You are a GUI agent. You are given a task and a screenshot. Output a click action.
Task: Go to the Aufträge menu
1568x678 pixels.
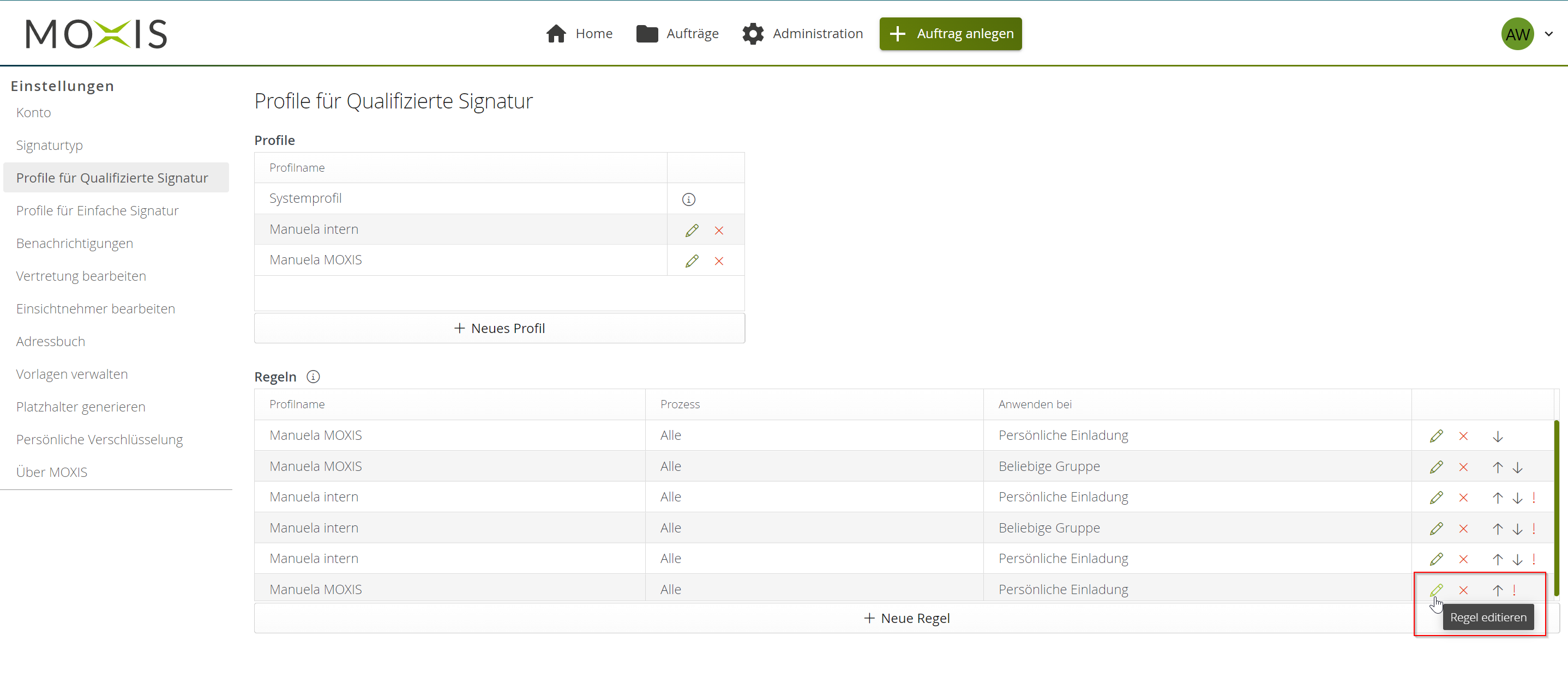677,34
